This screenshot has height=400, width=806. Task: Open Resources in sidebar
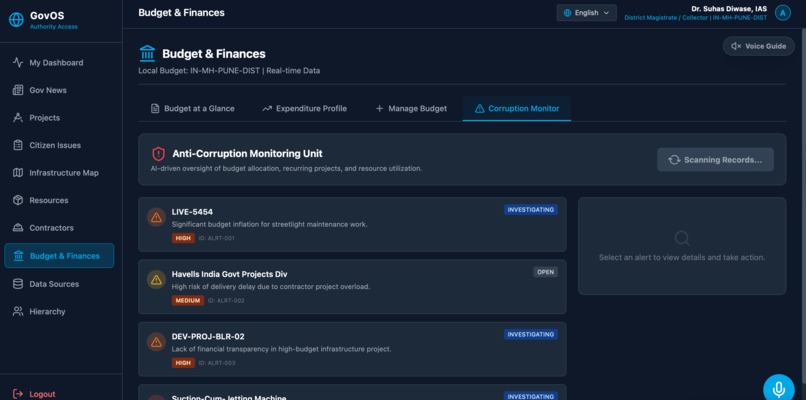(59, 200)
